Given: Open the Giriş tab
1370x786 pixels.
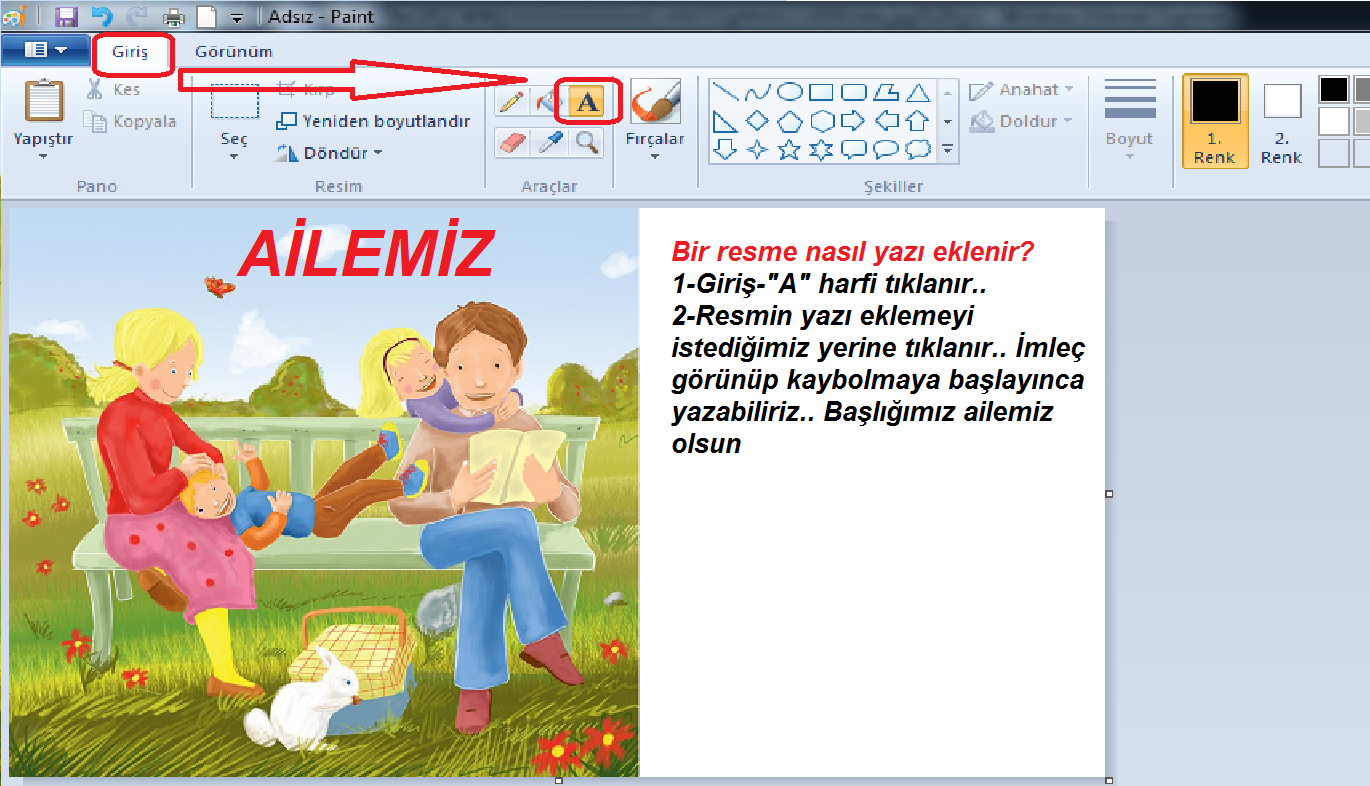Looking at the screenshot, I should (x=130, y=52).
